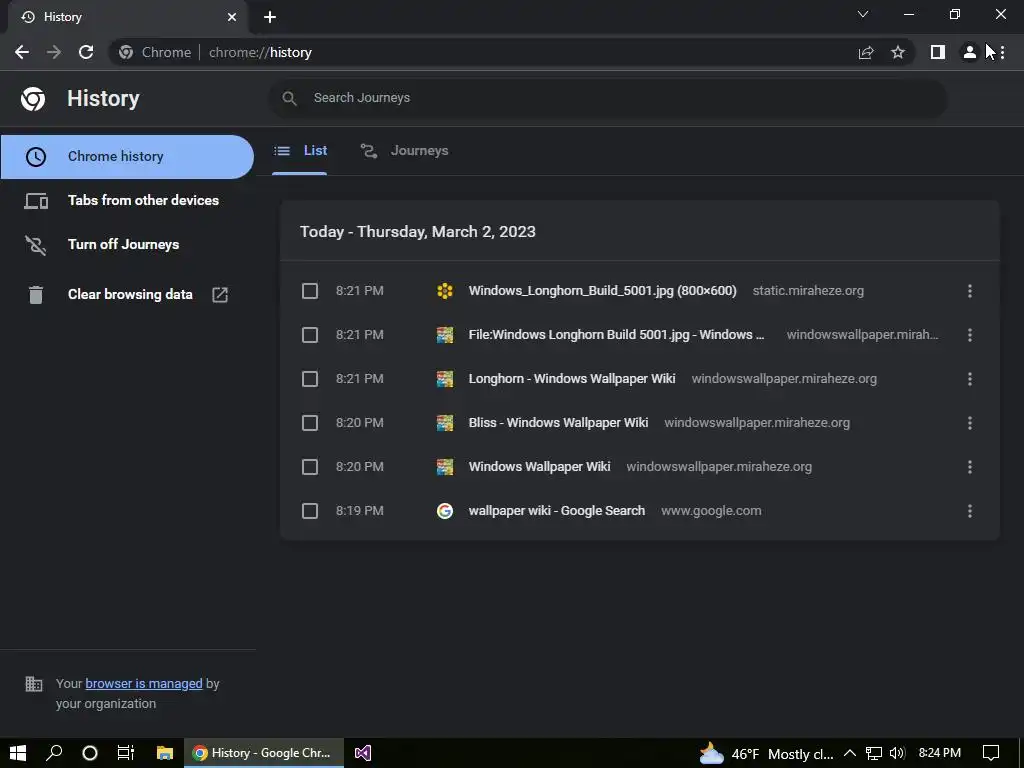Image resolution: width=1024 pixels, height=768 pixels.
Task: Open Tabs from other devices
Action: pyautogui.click(x=127, y=200)
